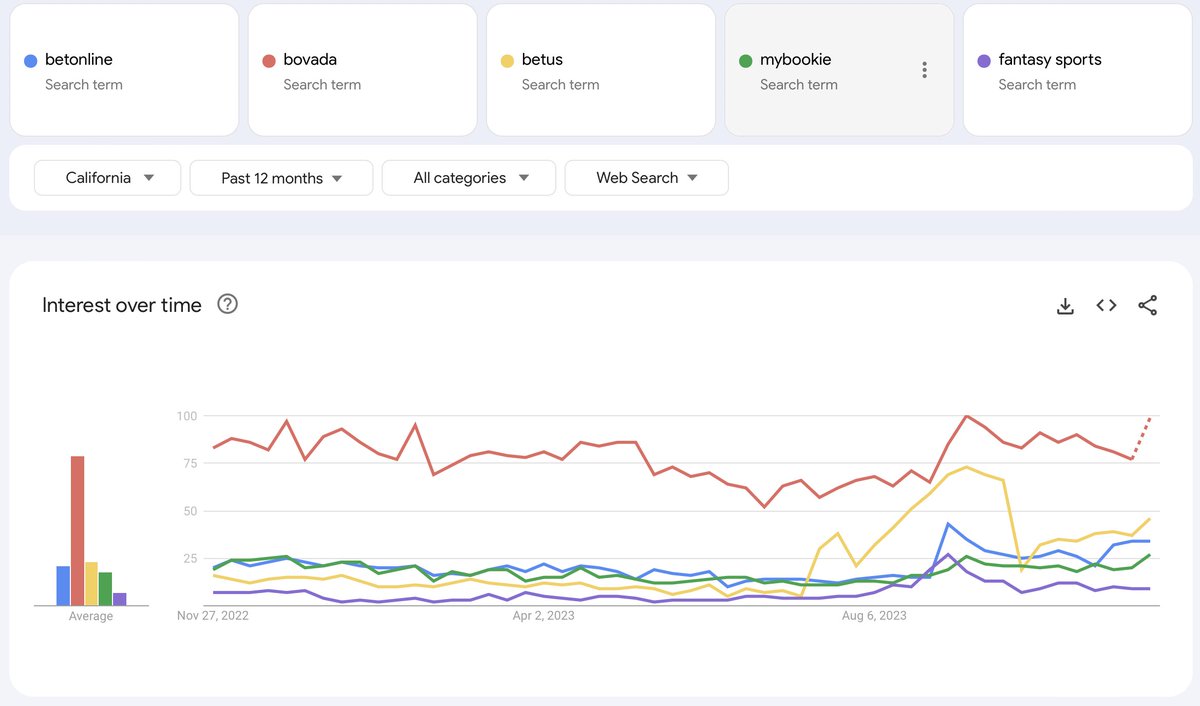The height and width of the screenshot is (706, 1200).
Task: Click the purple dot beside fantasy sports
Action: pyautogui.click(x=984, y=61)
